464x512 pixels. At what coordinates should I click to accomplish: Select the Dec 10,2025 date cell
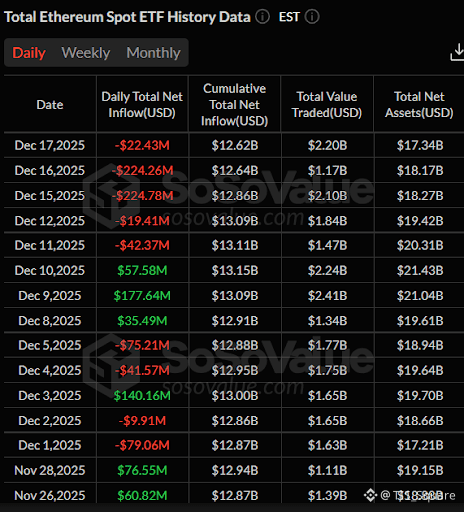(x=50, y=270)
